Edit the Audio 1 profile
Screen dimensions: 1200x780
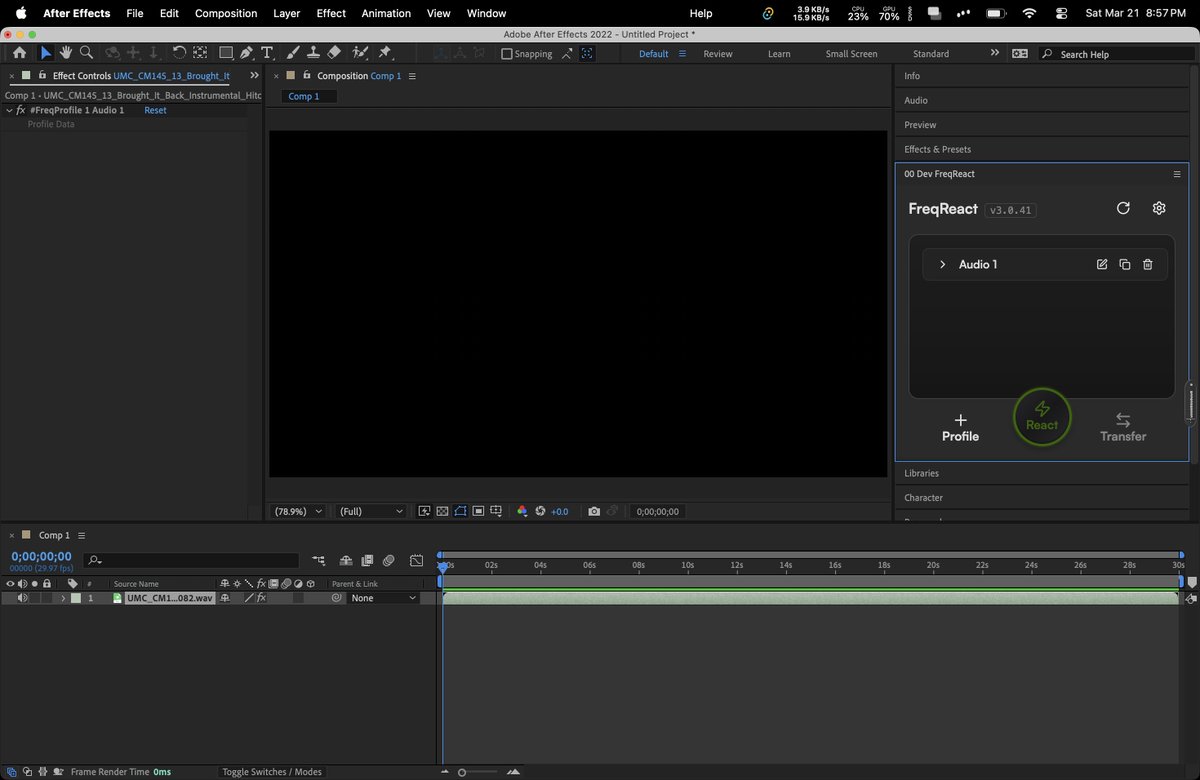1102,264
